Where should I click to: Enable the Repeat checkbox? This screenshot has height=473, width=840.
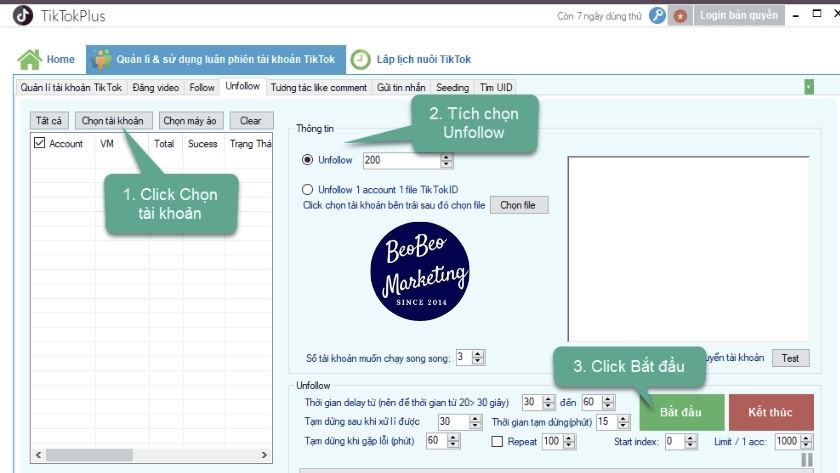498,441
